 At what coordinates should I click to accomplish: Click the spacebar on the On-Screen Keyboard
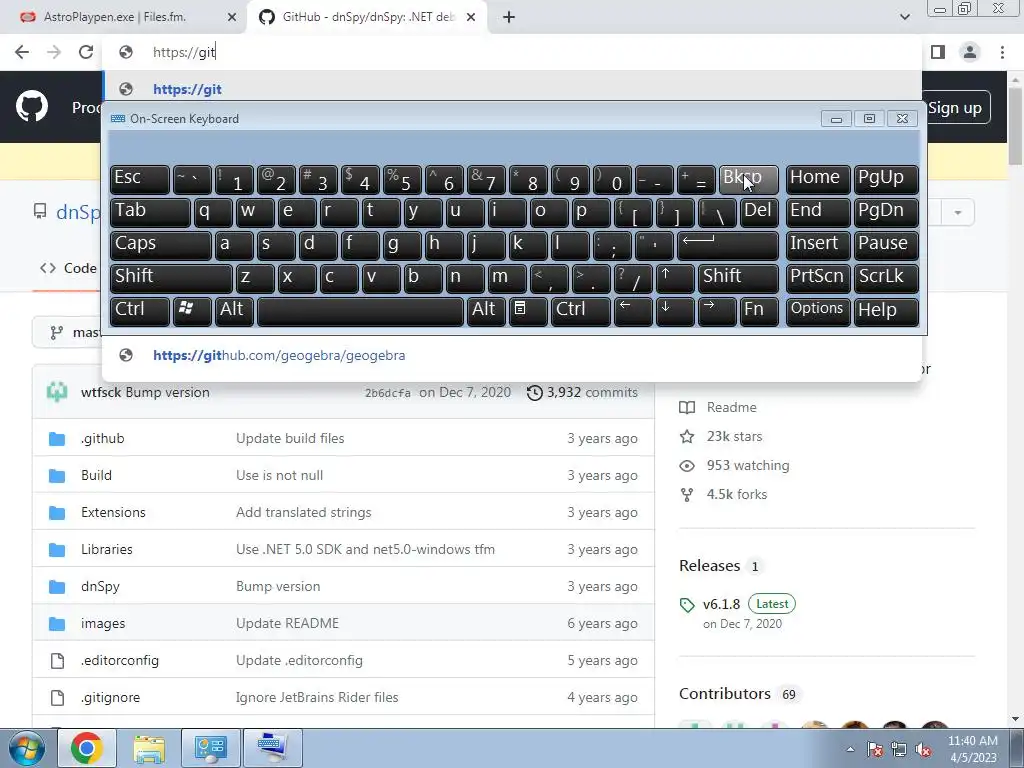coord(360,311)
